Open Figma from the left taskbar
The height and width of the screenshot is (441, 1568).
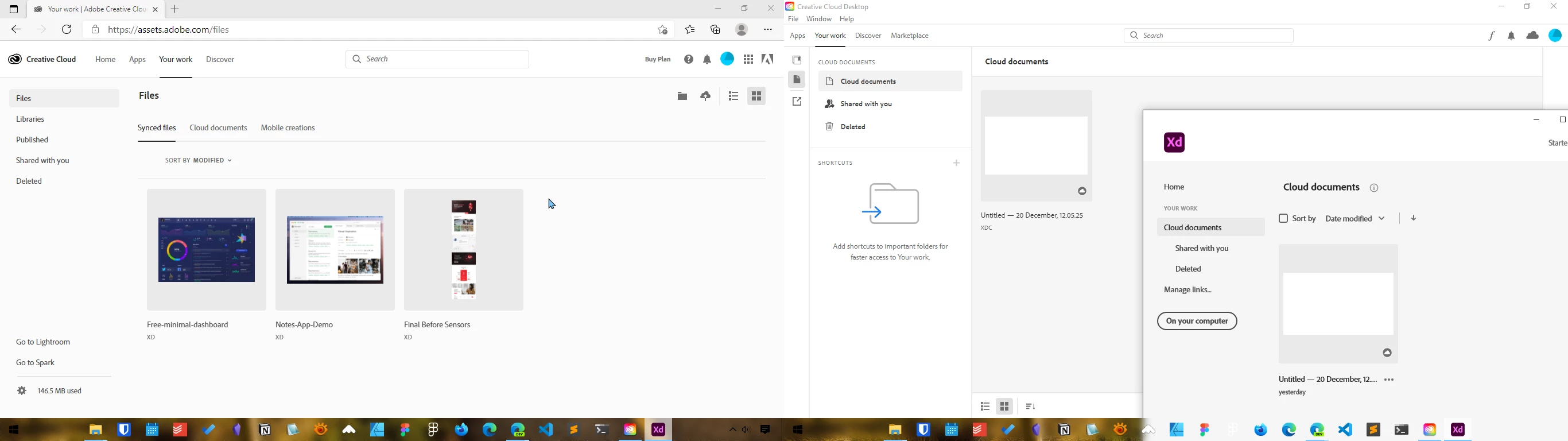tap(405, 430)
